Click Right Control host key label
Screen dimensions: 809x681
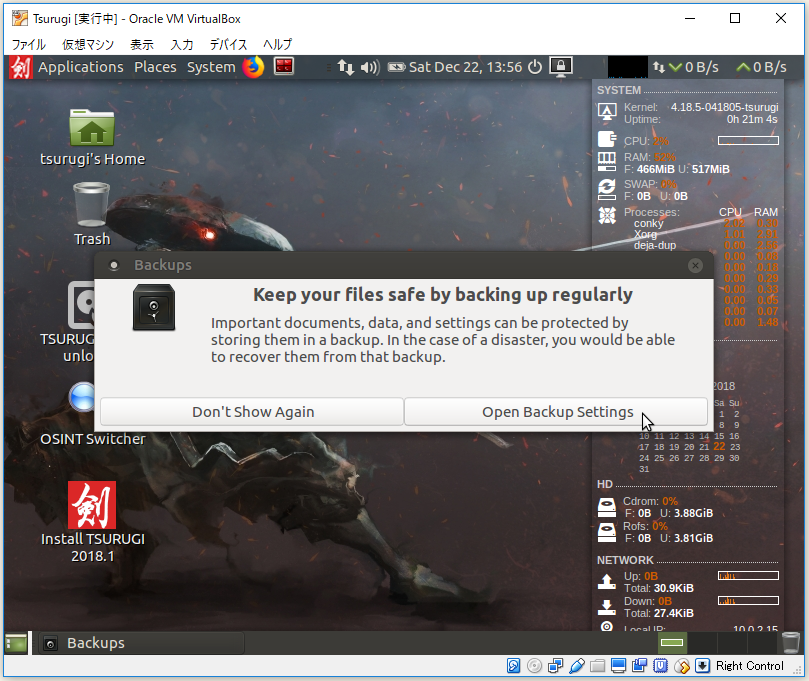[750, 666]
